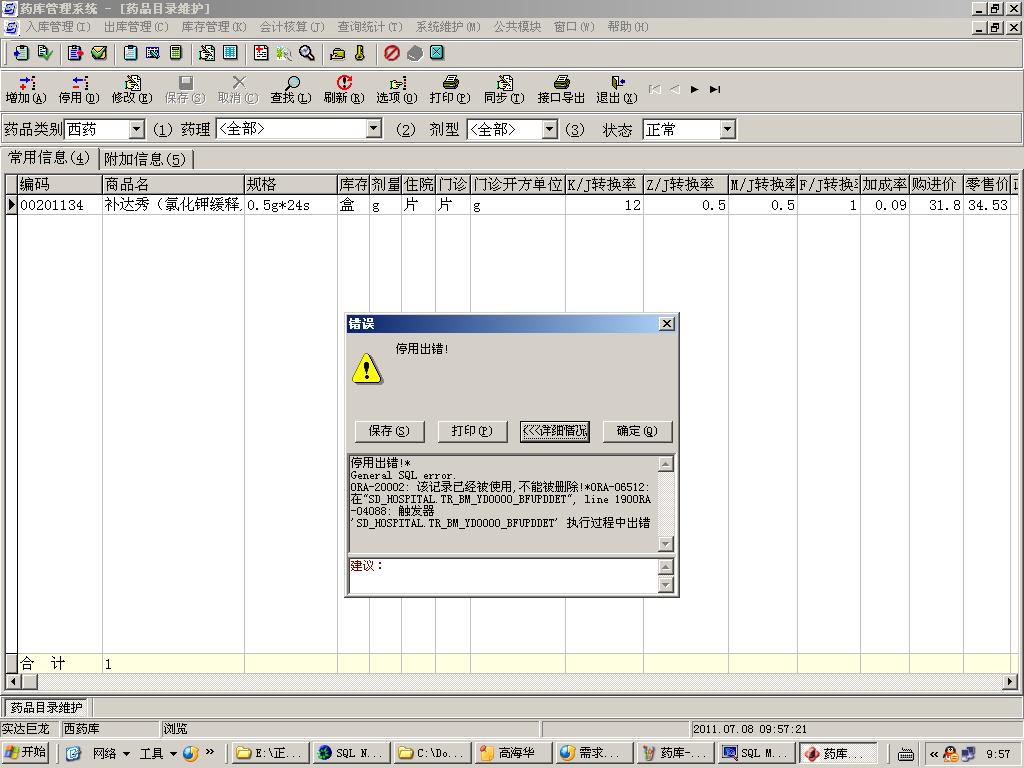The height and width of the screenshot is (768, 1024).
Task: Click 打印(P) button in error dialog
Action: click(472, 431)
